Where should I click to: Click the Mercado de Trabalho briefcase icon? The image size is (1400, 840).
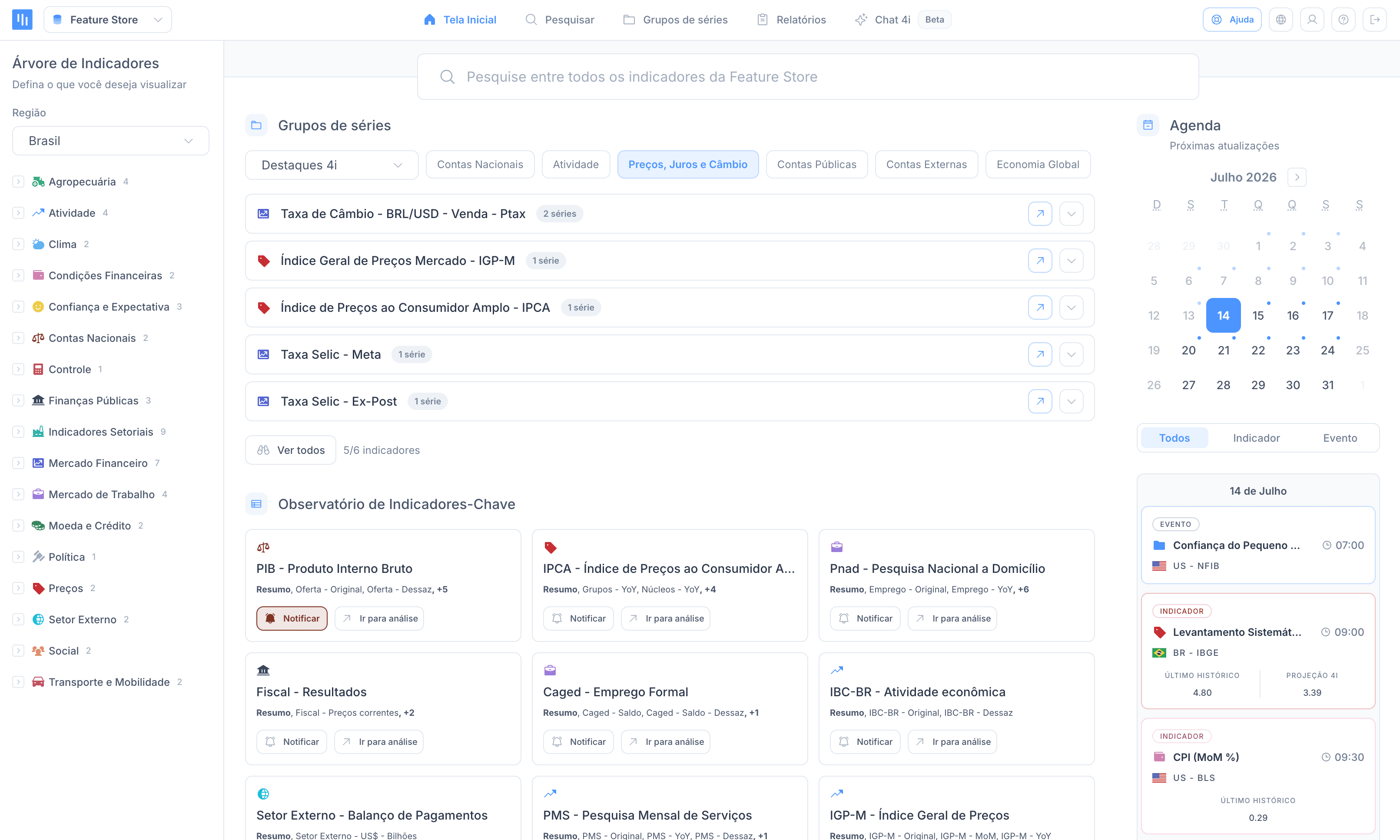click(38, 495)
